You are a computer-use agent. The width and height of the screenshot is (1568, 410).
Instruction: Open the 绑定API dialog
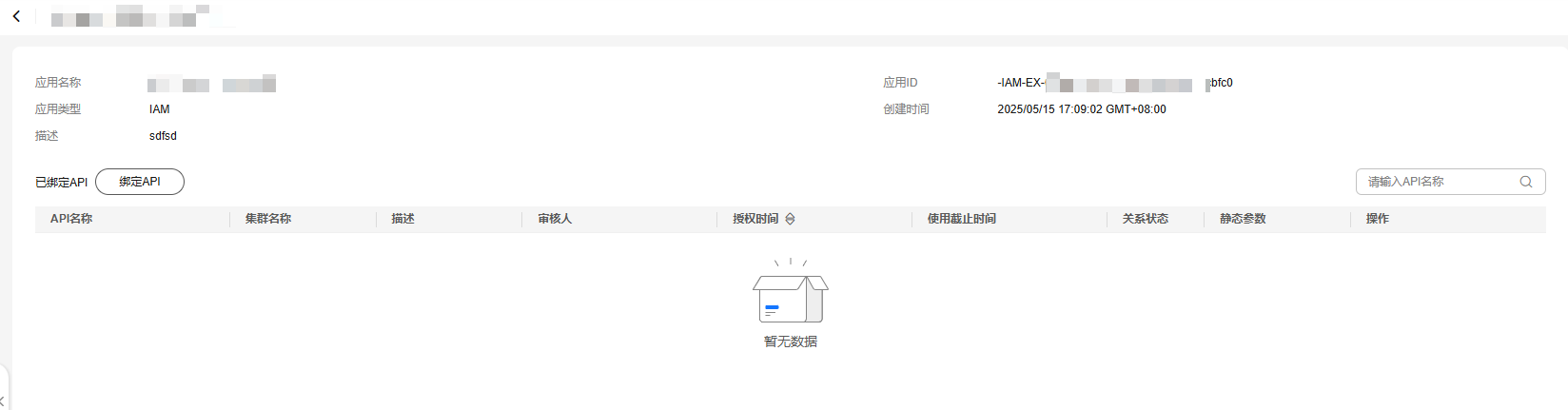[x=140, y=182]
